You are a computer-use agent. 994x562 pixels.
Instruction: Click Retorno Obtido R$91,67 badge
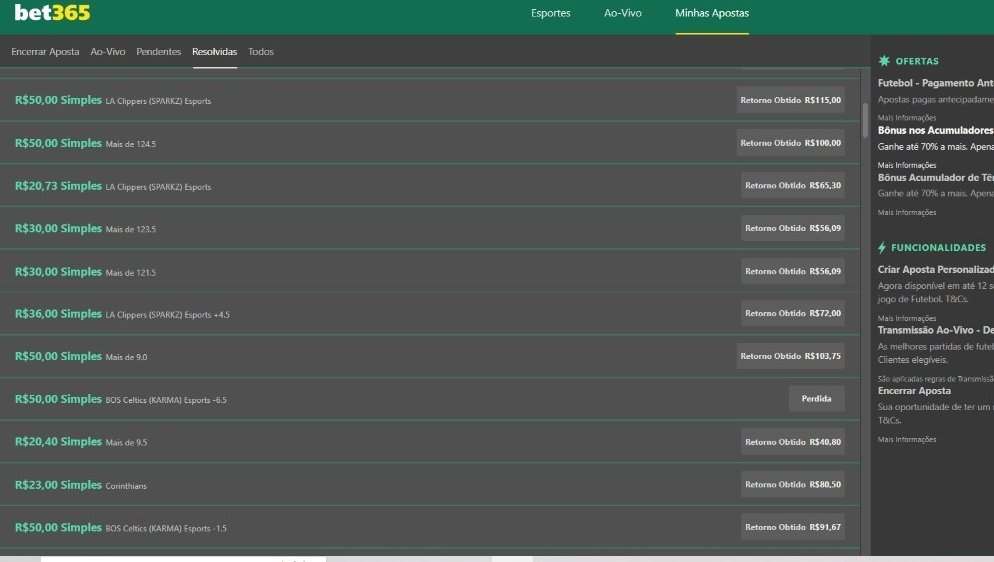pos(792,527)
